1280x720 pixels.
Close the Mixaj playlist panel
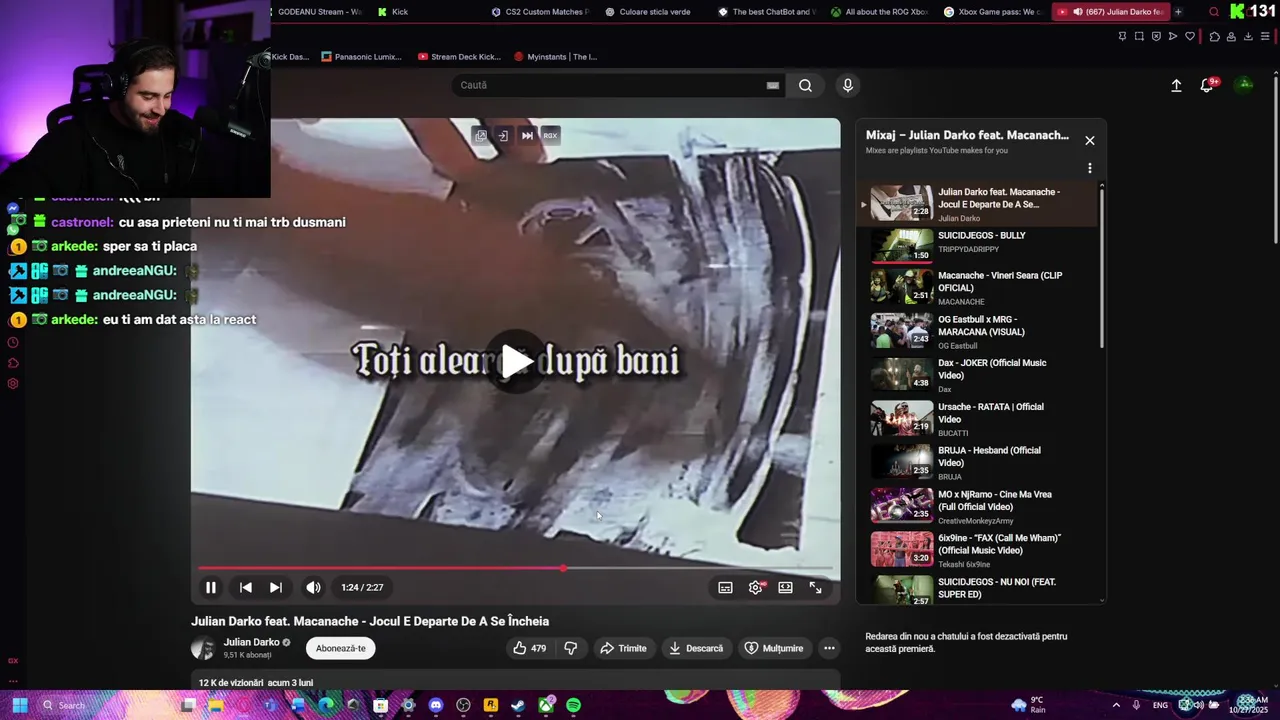pos(1090,141)
